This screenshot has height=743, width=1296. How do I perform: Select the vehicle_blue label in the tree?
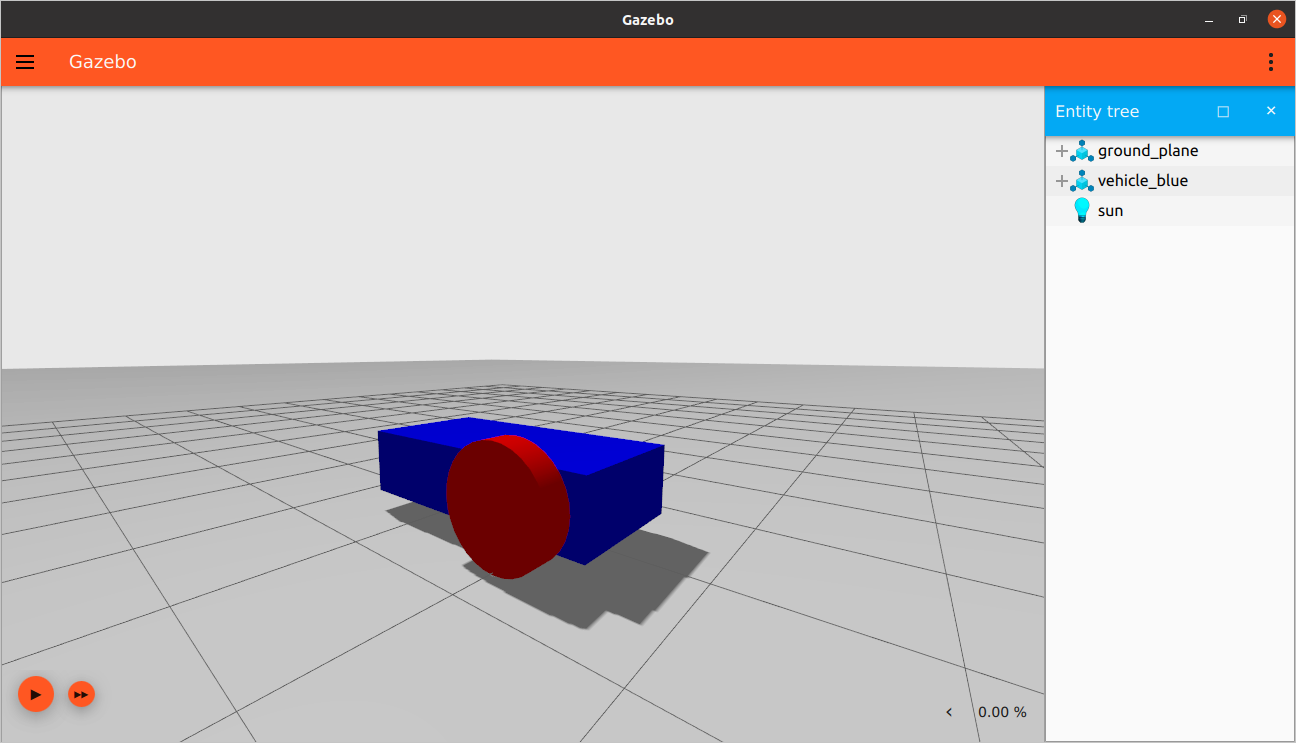(1143, 181)
